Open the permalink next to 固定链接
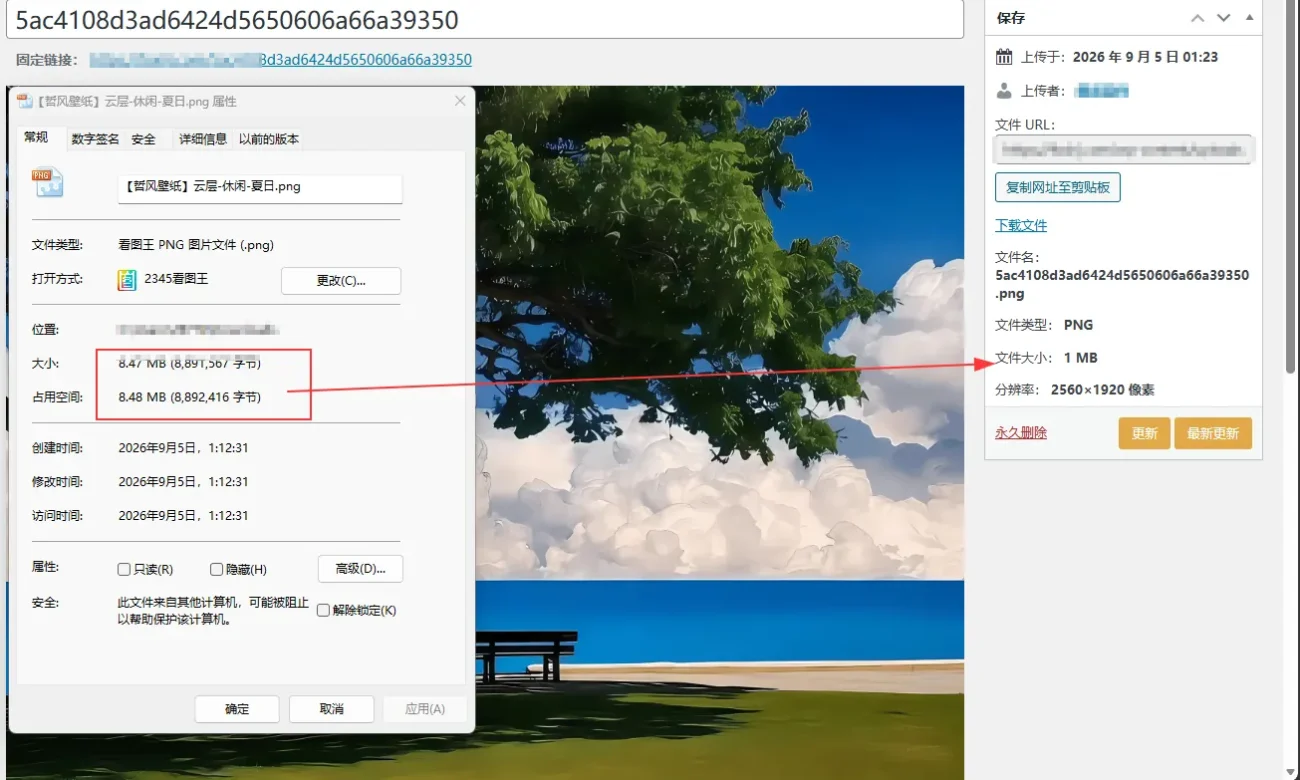The image size is (1300, 780). 280,60
